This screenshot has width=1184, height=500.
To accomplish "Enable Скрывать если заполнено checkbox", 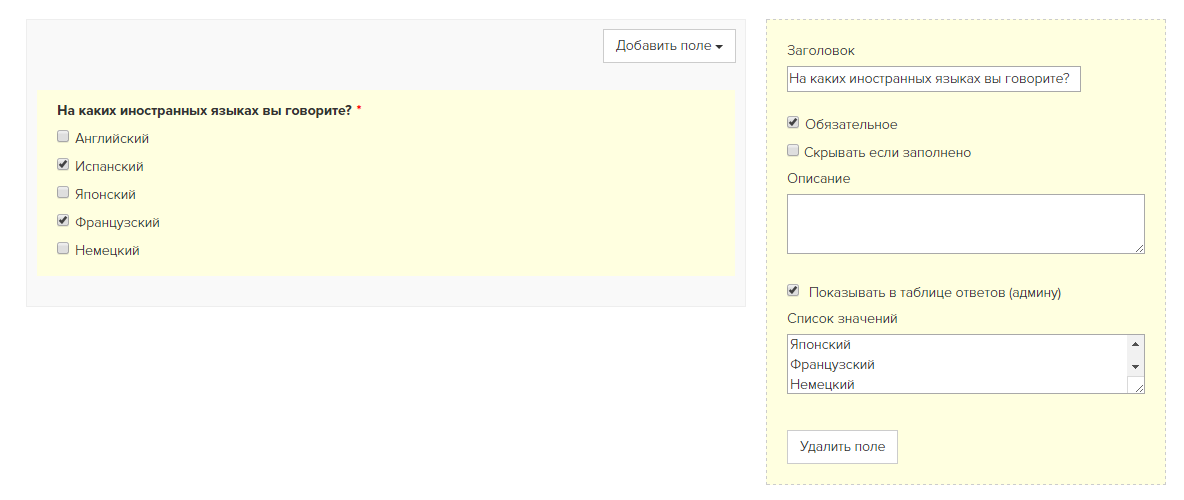I will [x=793, y=151].
